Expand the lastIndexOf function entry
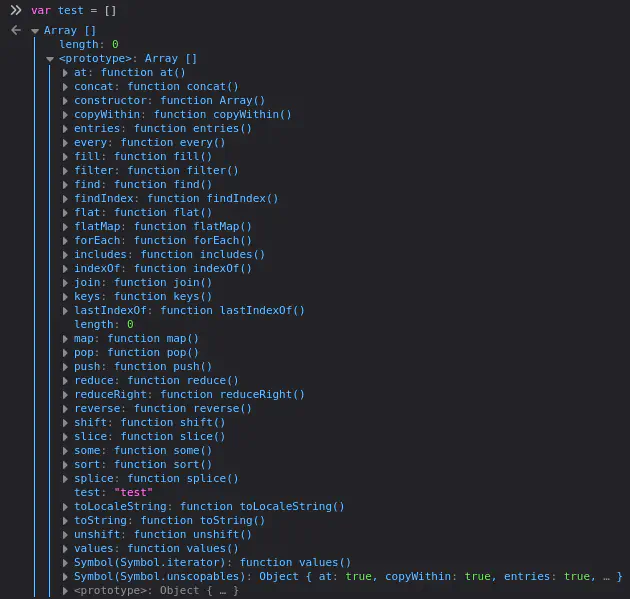 click(66, 311)
